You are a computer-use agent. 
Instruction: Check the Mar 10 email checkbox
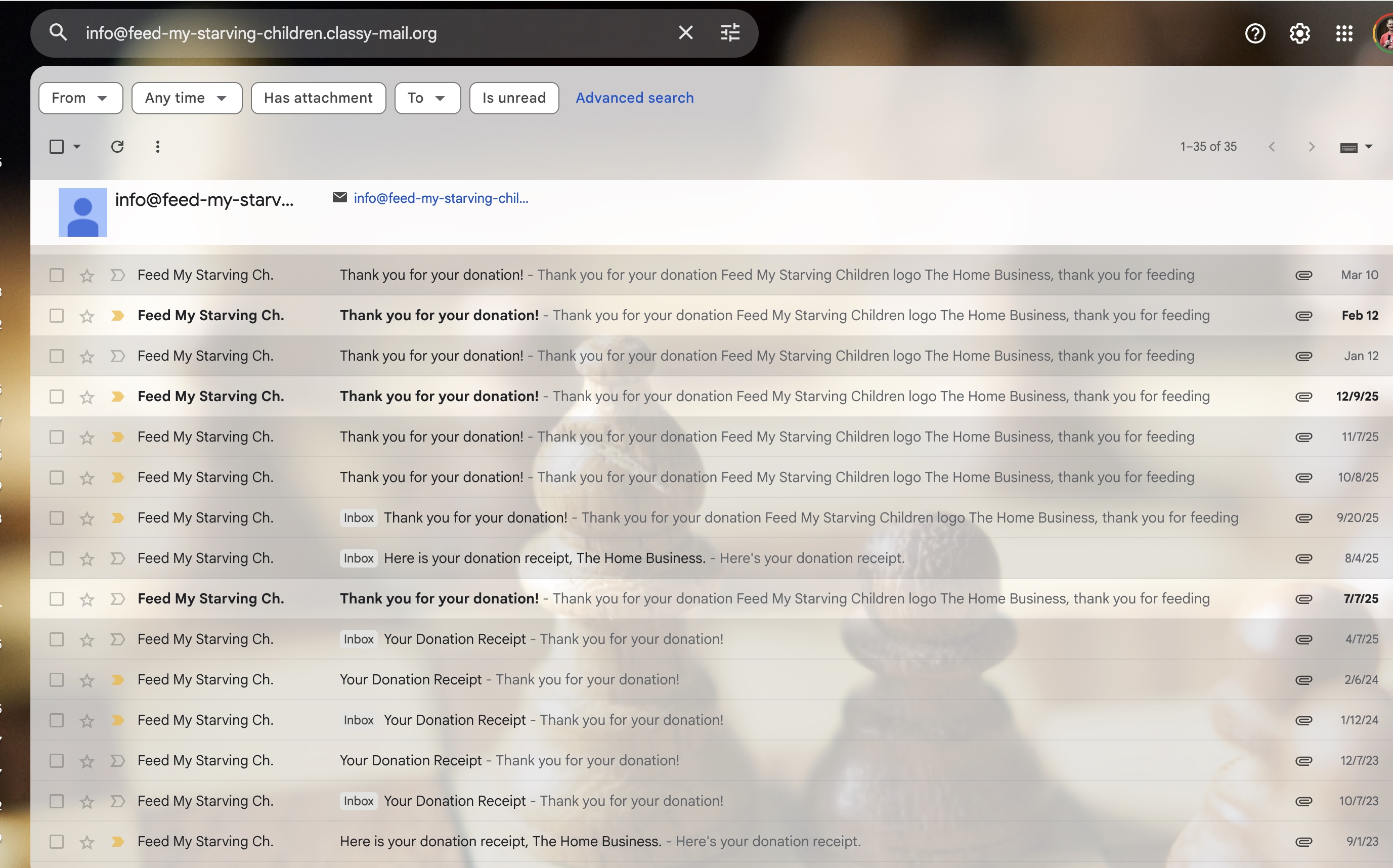[56, 276]
